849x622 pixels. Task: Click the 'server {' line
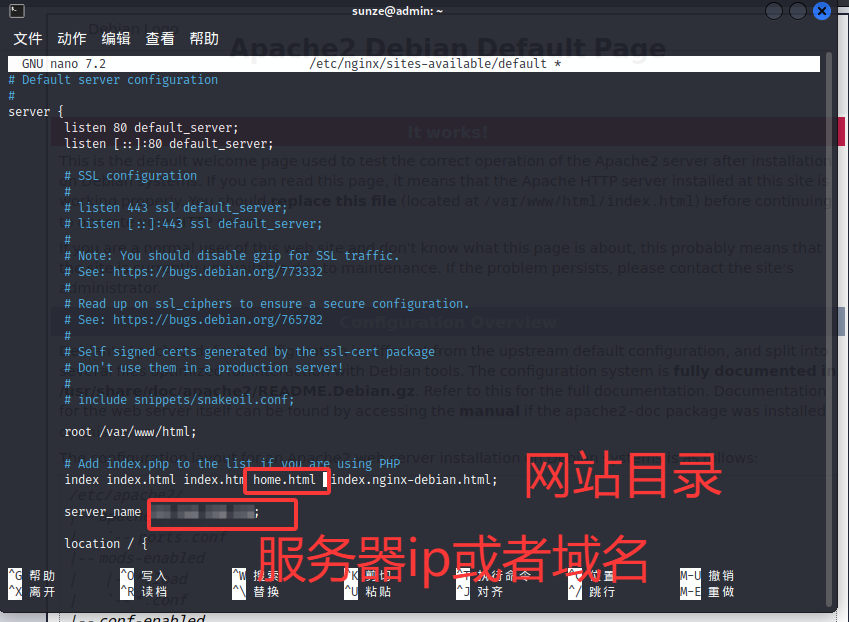pos(36,112)
